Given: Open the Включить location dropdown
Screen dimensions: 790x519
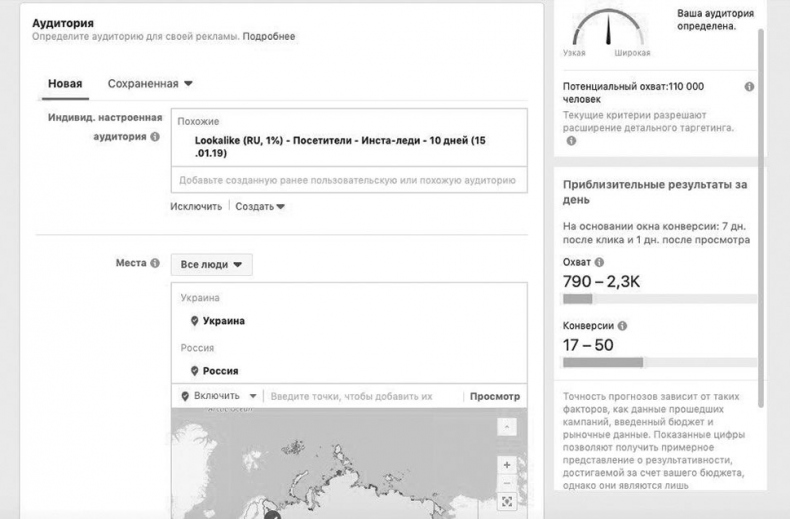Looking at the screenshot, I should 219,396.
